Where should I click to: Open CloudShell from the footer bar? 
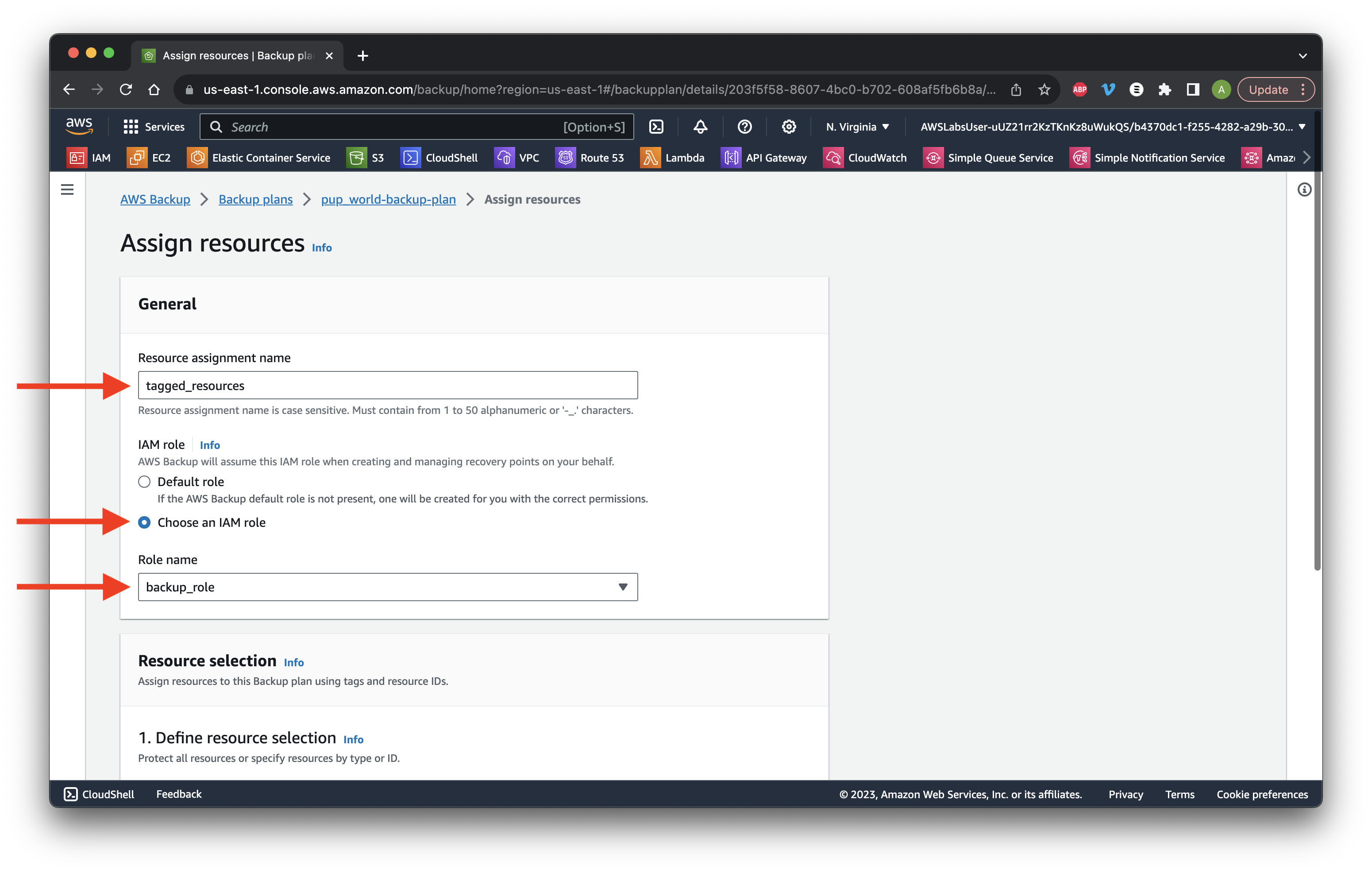(x=99, y=794)
